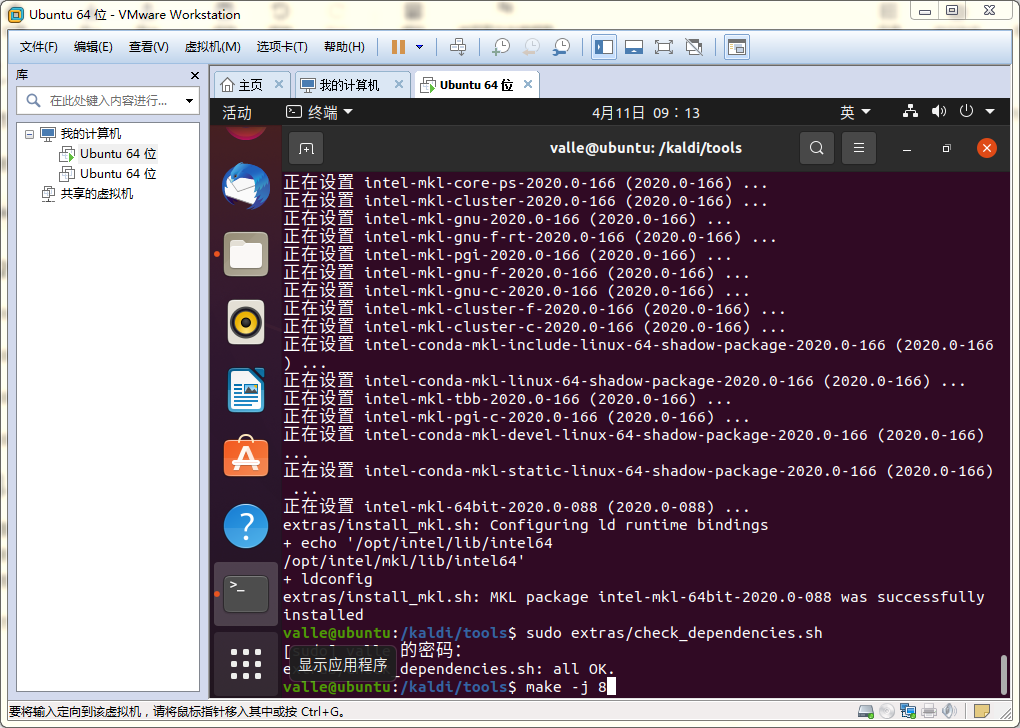Click the 'make -j 8' command text
The image size is (1020, 728).
(x=566, y=687)
